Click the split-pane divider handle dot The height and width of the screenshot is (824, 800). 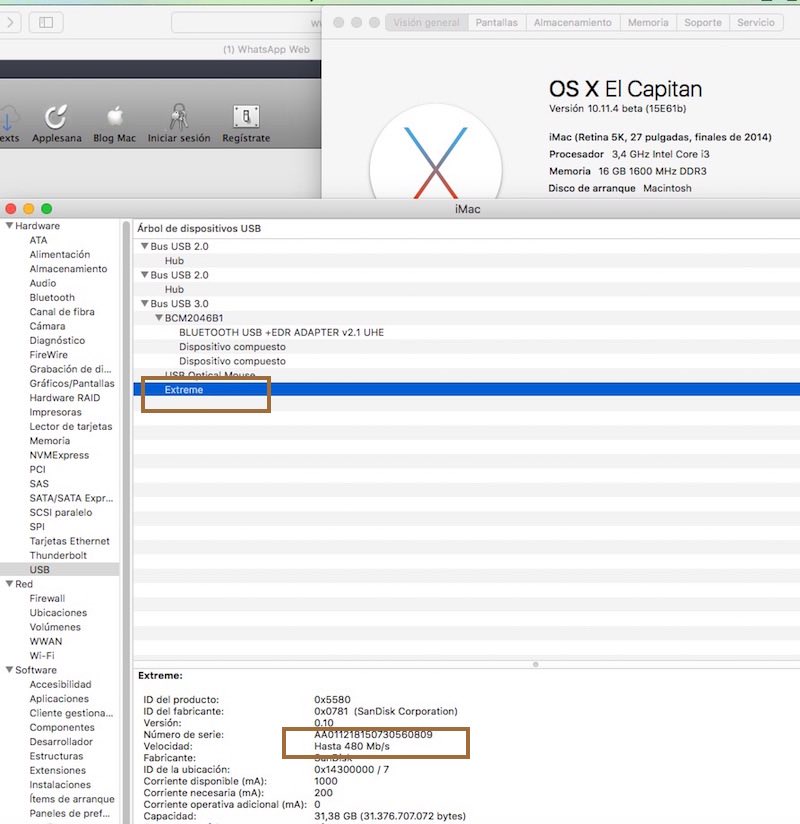click(x=536, y=664)
